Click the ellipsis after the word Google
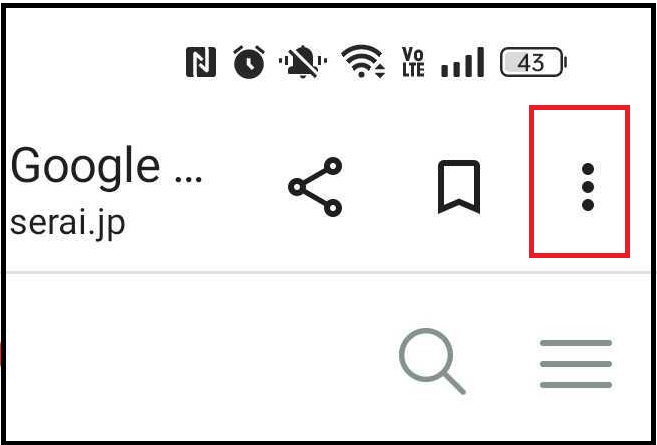Screen dimensions: 657x445 (x=189, y=179)
